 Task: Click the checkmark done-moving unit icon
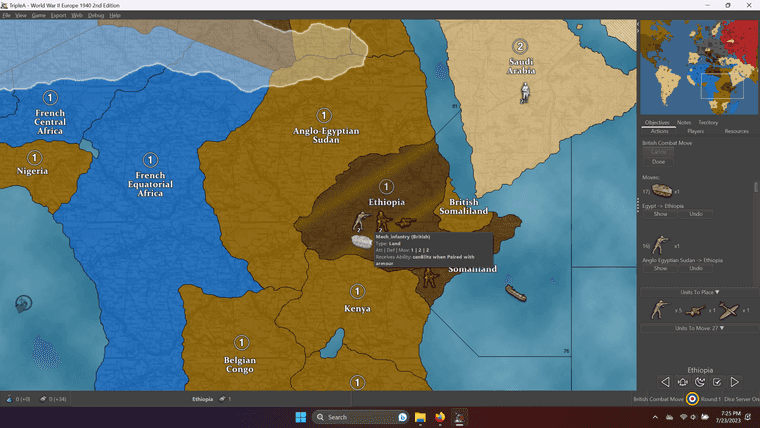pos(717,382)
